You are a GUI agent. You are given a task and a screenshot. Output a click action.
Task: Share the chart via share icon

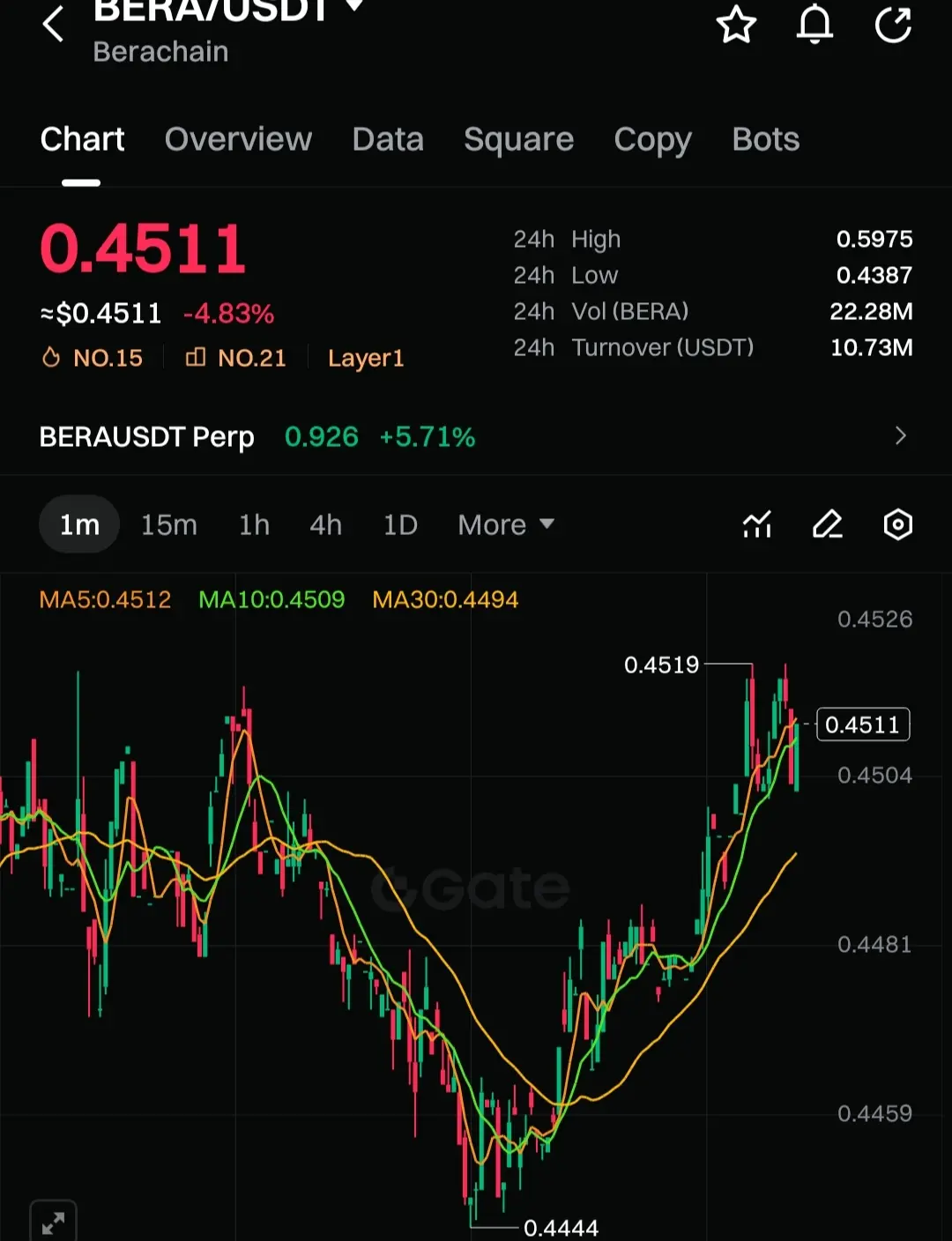click(x=893, y=24)
